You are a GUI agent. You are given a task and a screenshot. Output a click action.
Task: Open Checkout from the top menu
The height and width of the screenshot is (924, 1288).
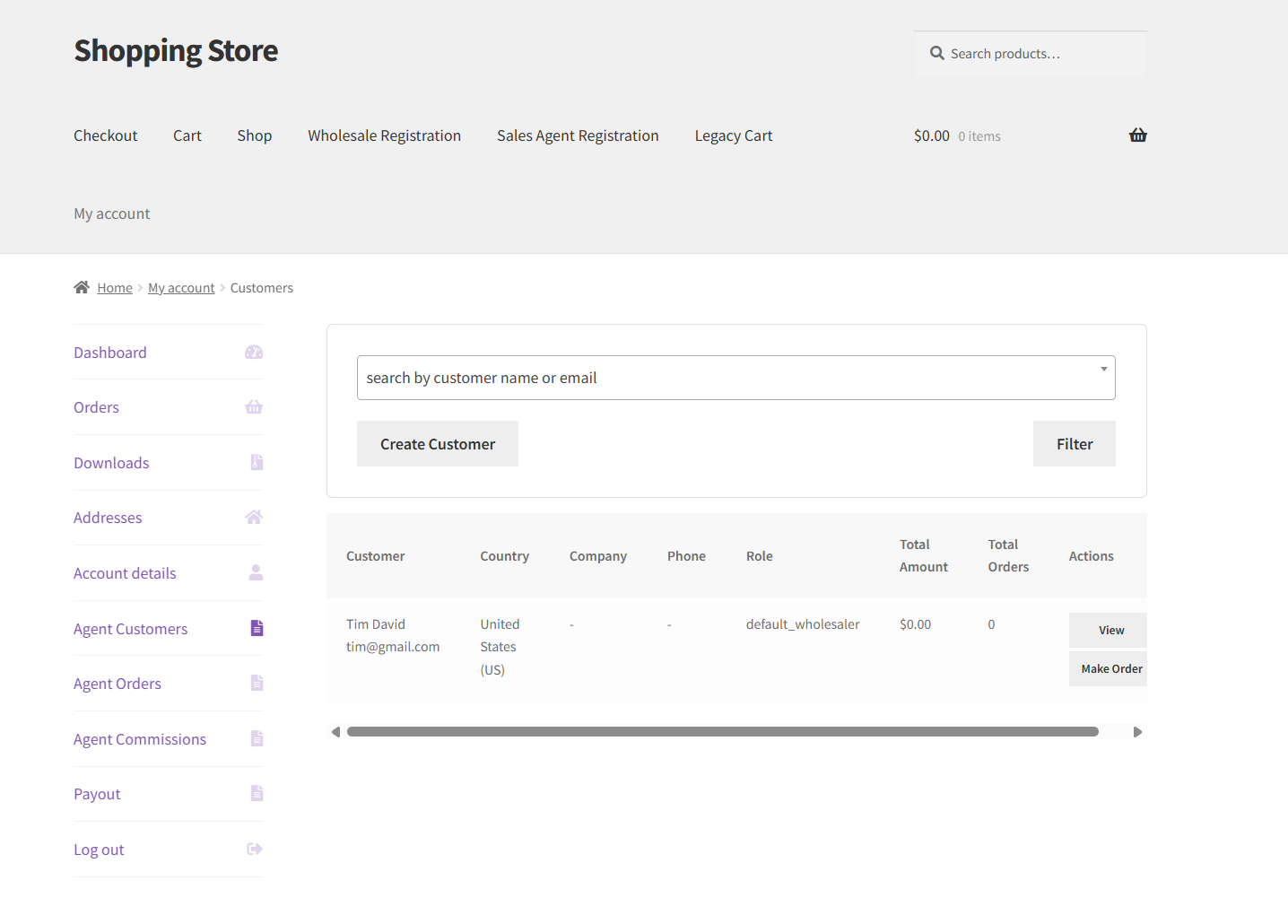[106, 135]
